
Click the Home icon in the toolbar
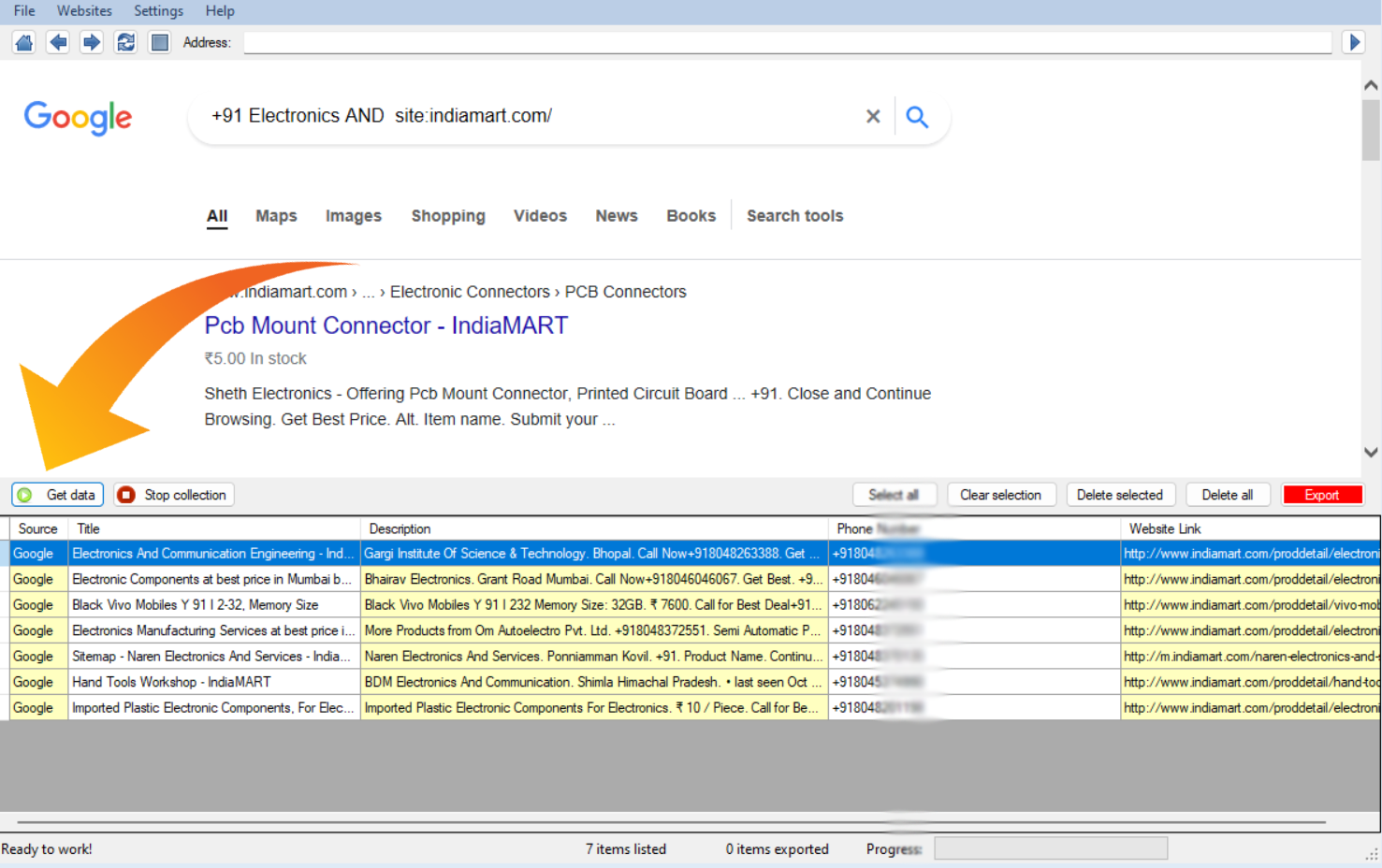(24, 42)
